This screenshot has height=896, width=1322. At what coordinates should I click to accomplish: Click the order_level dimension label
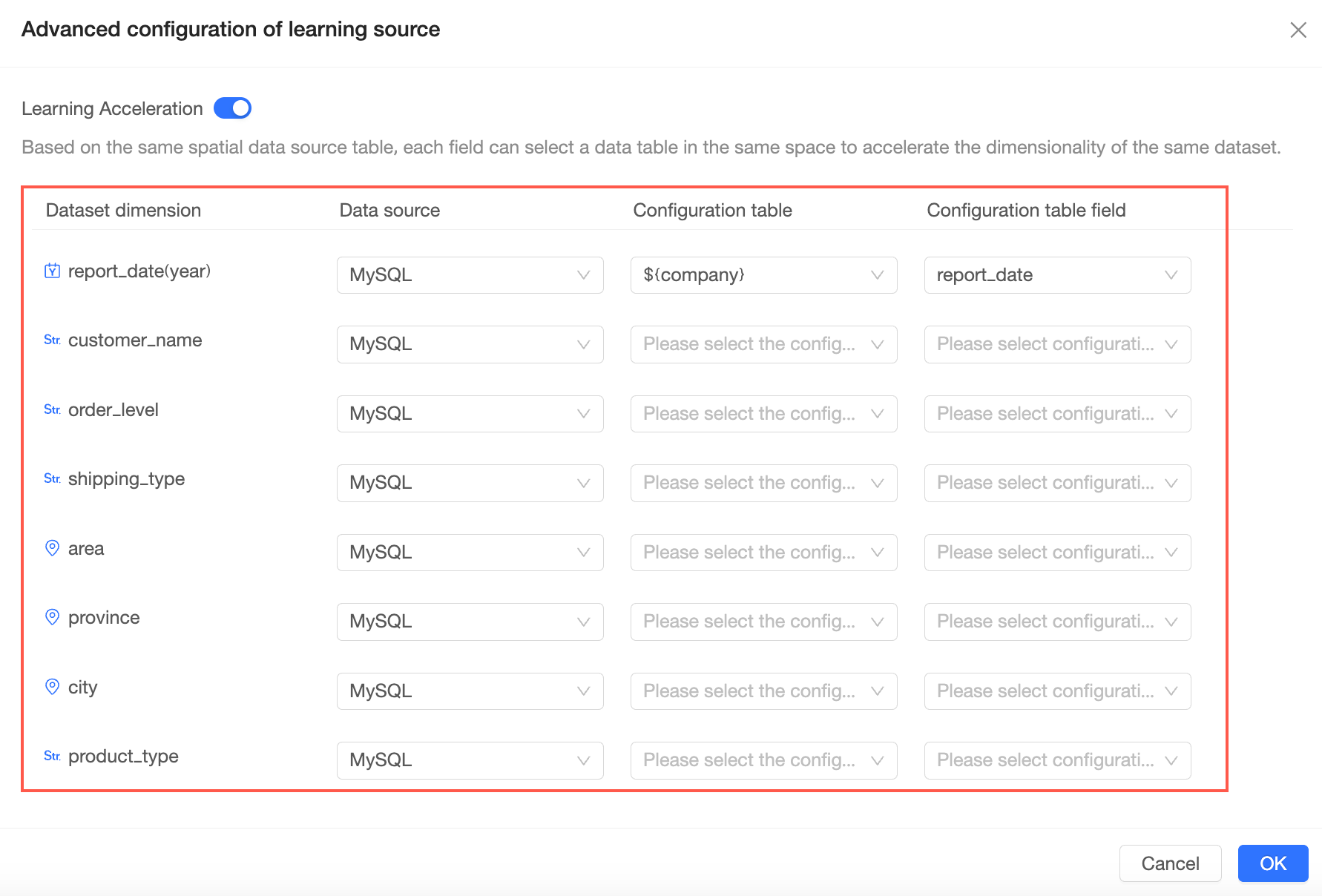click(x=114, y=409)
